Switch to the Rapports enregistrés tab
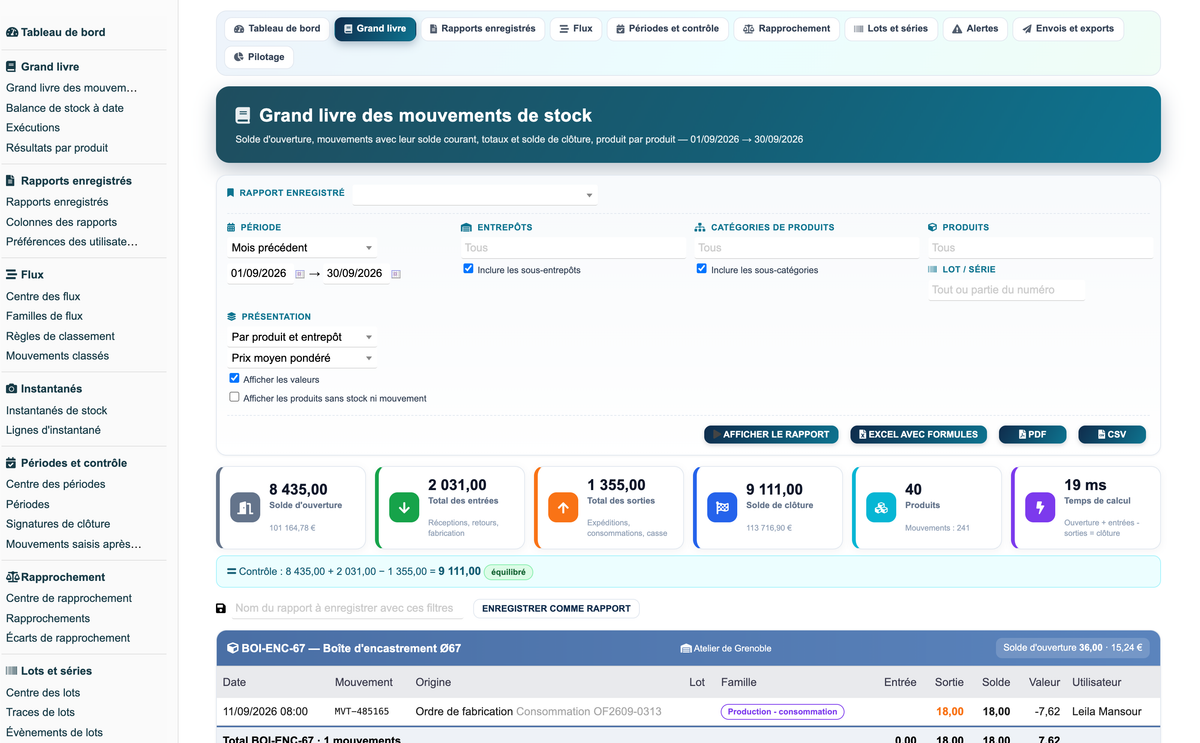Viewport: 1200px width, 743px height. tap(482, 29)
